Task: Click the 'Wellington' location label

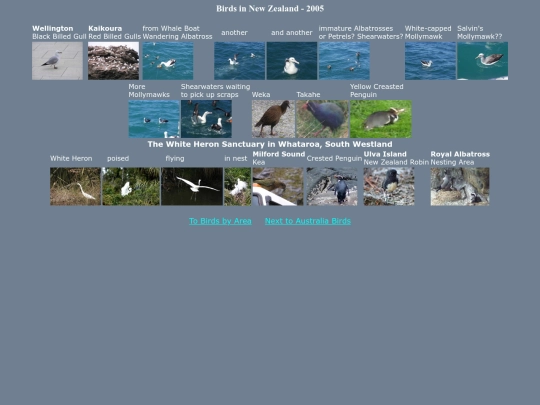Action: (53, 29)
